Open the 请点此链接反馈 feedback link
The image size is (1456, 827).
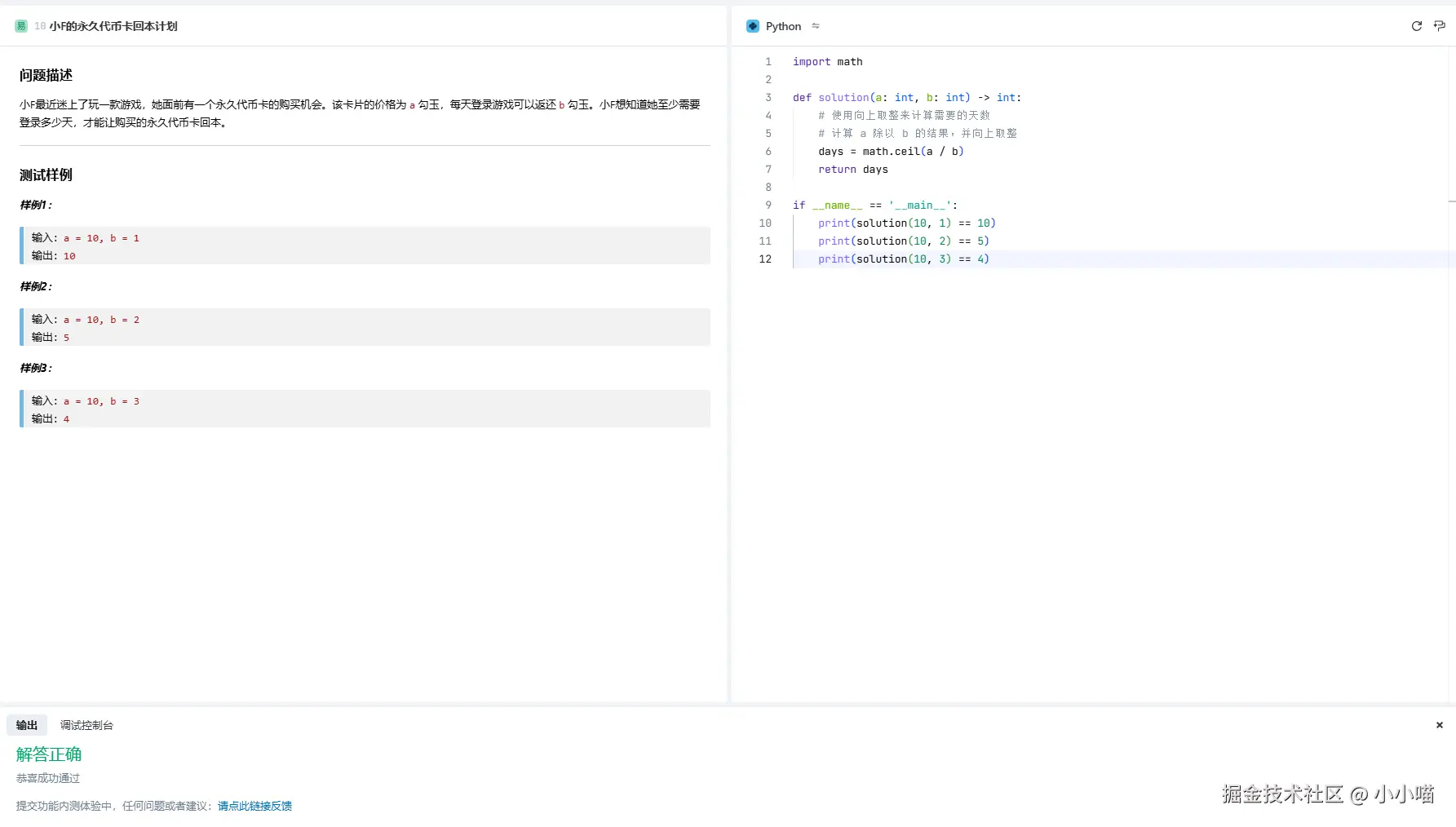click(254, 806)
